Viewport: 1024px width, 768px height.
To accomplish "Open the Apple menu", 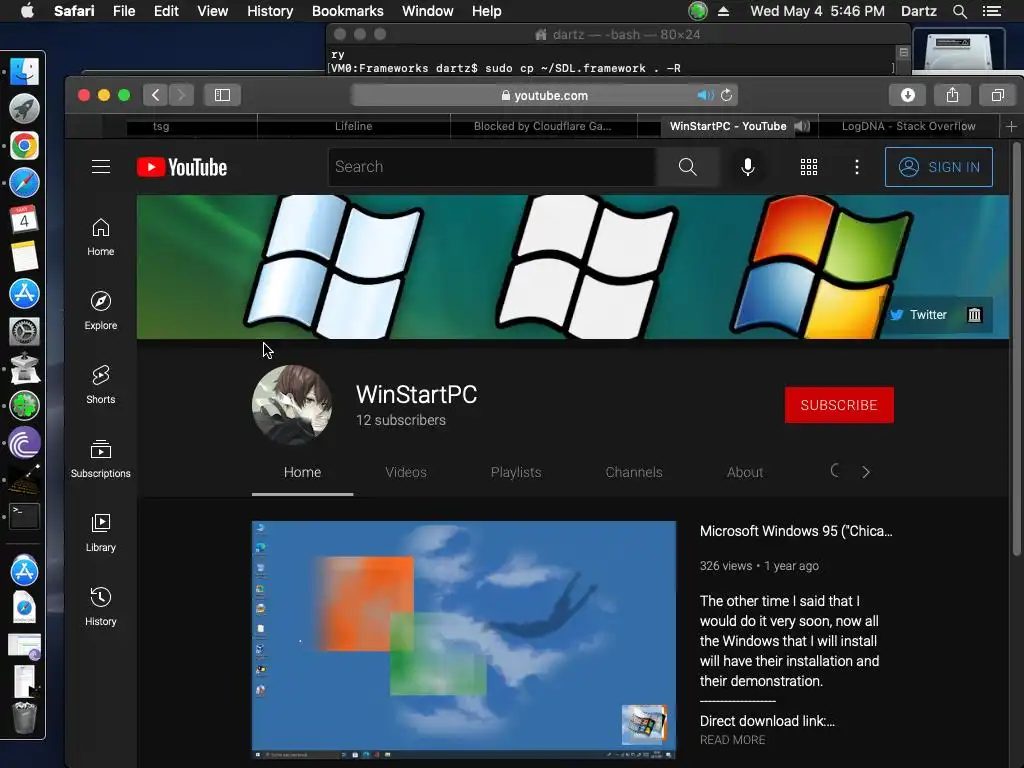I will coord(27,11).
